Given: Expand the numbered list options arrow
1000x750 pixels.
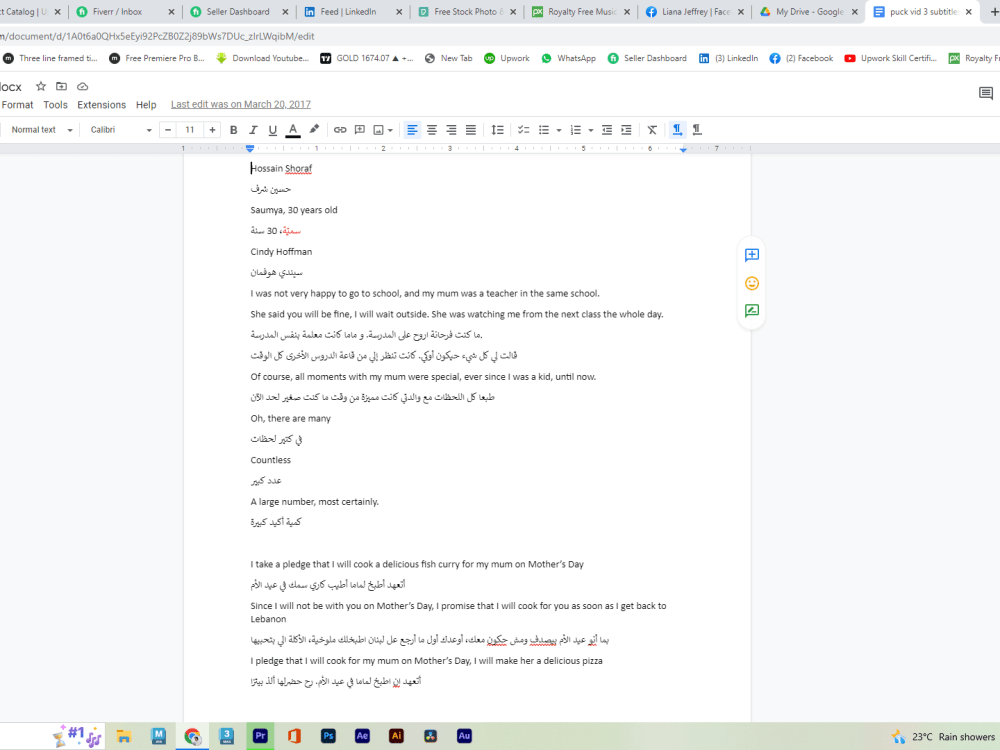Looking at the screenshot, I should pos(591,130).
